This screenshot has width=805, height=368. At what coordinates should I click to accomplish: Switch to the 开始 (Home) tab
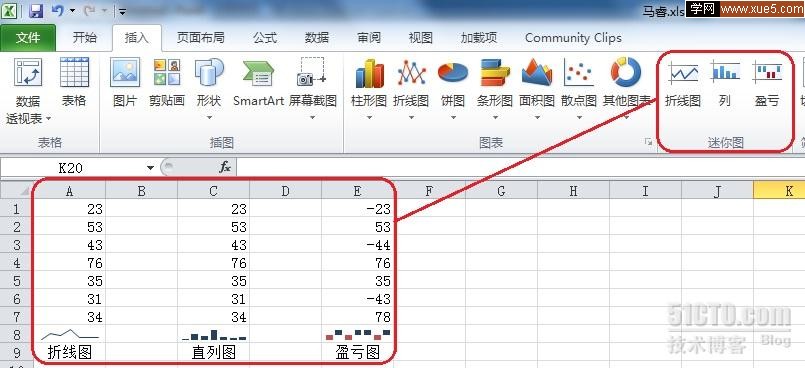[84, 37]
